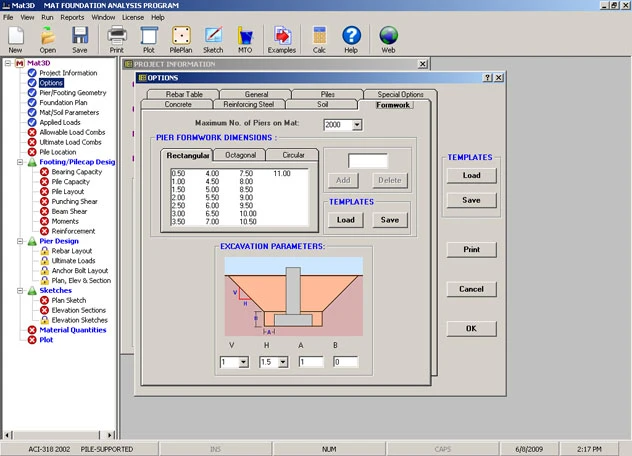Open the Web globe icon
Screen dimensions: 632x456
tap(389, 40)
